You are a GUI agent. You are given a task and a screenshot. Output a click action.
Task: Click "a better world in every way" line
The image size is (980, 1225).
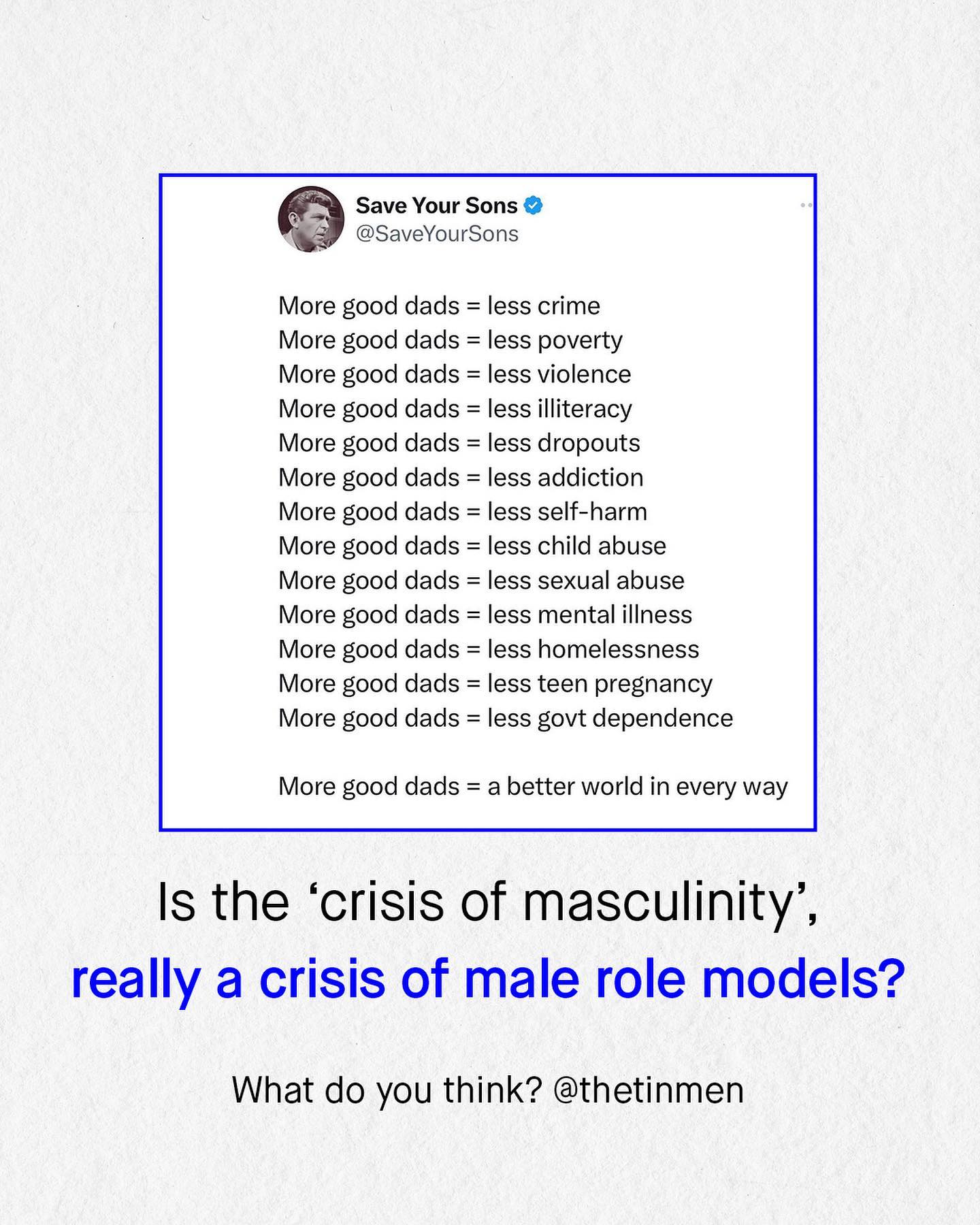tap(533, 787)
